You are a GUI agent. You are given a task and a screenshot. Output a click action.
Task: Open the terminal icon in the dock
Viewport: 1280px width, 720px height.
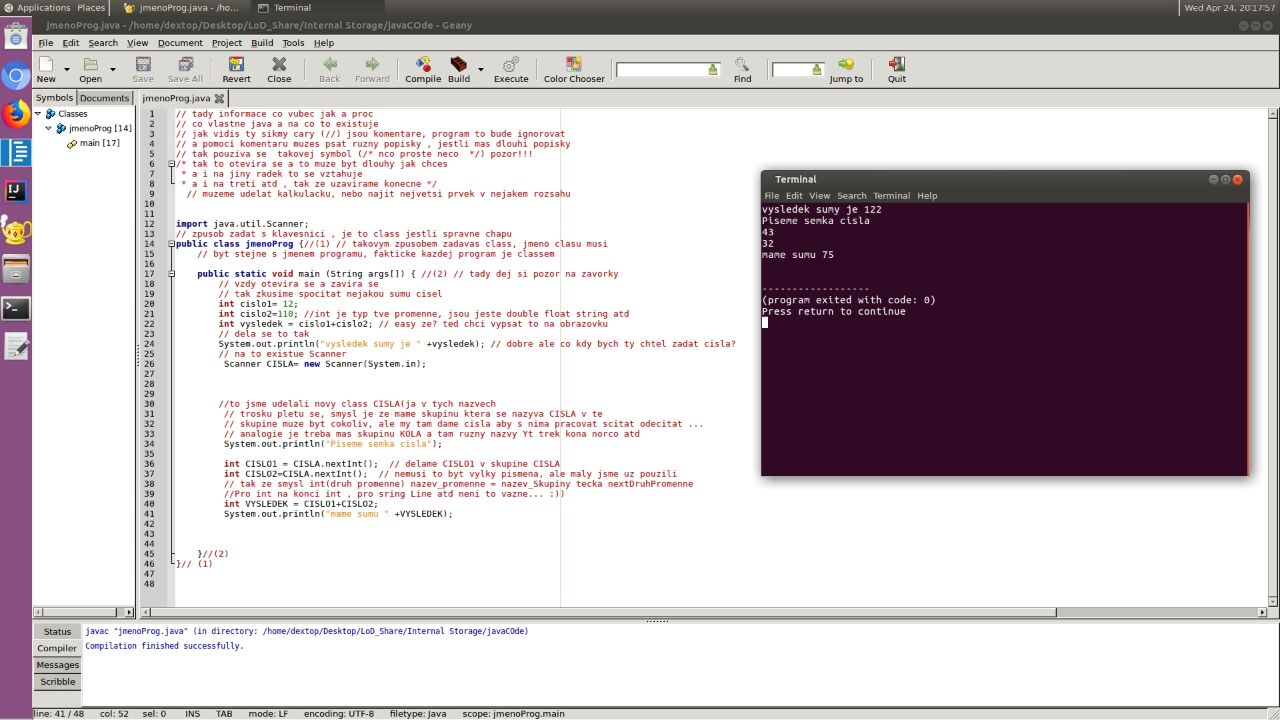(x=15, y=308)
